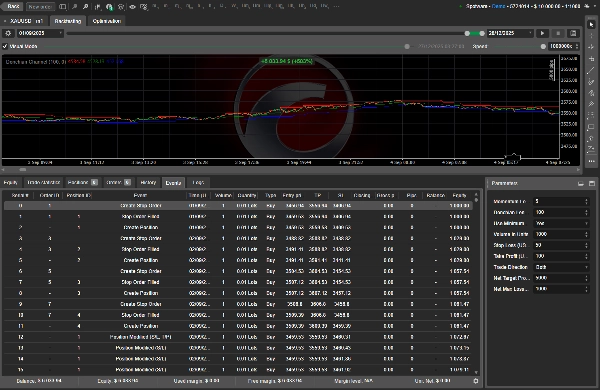Open the Trade Direction dropdown

point(561,267)
